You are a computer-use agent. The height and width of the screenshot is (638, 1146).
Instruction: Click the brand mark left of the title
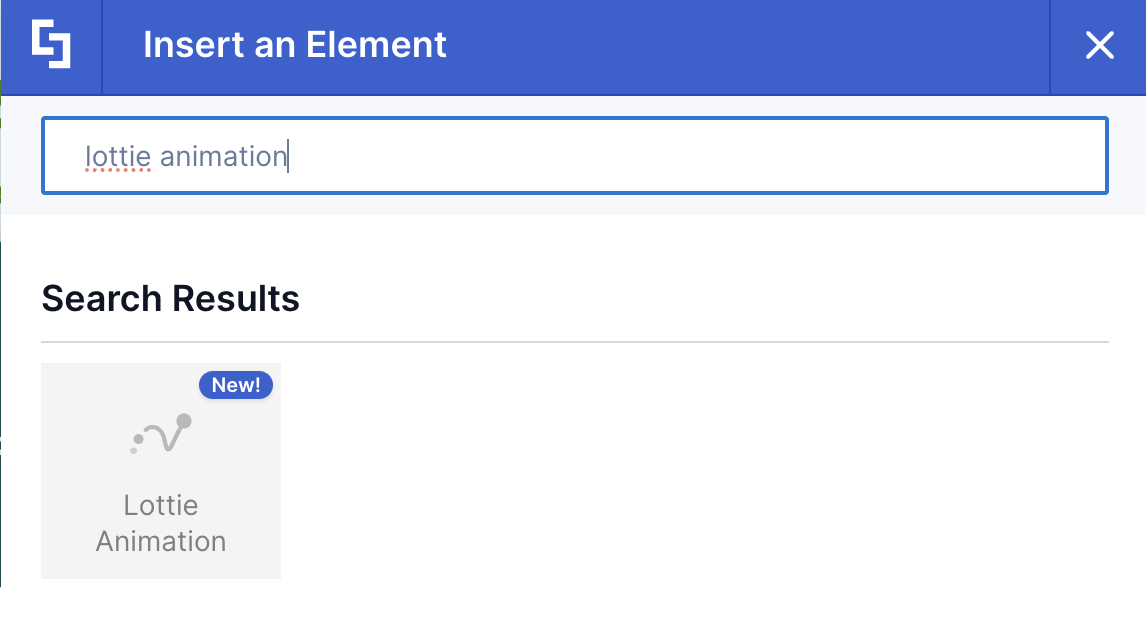click(x=50, y=46)
